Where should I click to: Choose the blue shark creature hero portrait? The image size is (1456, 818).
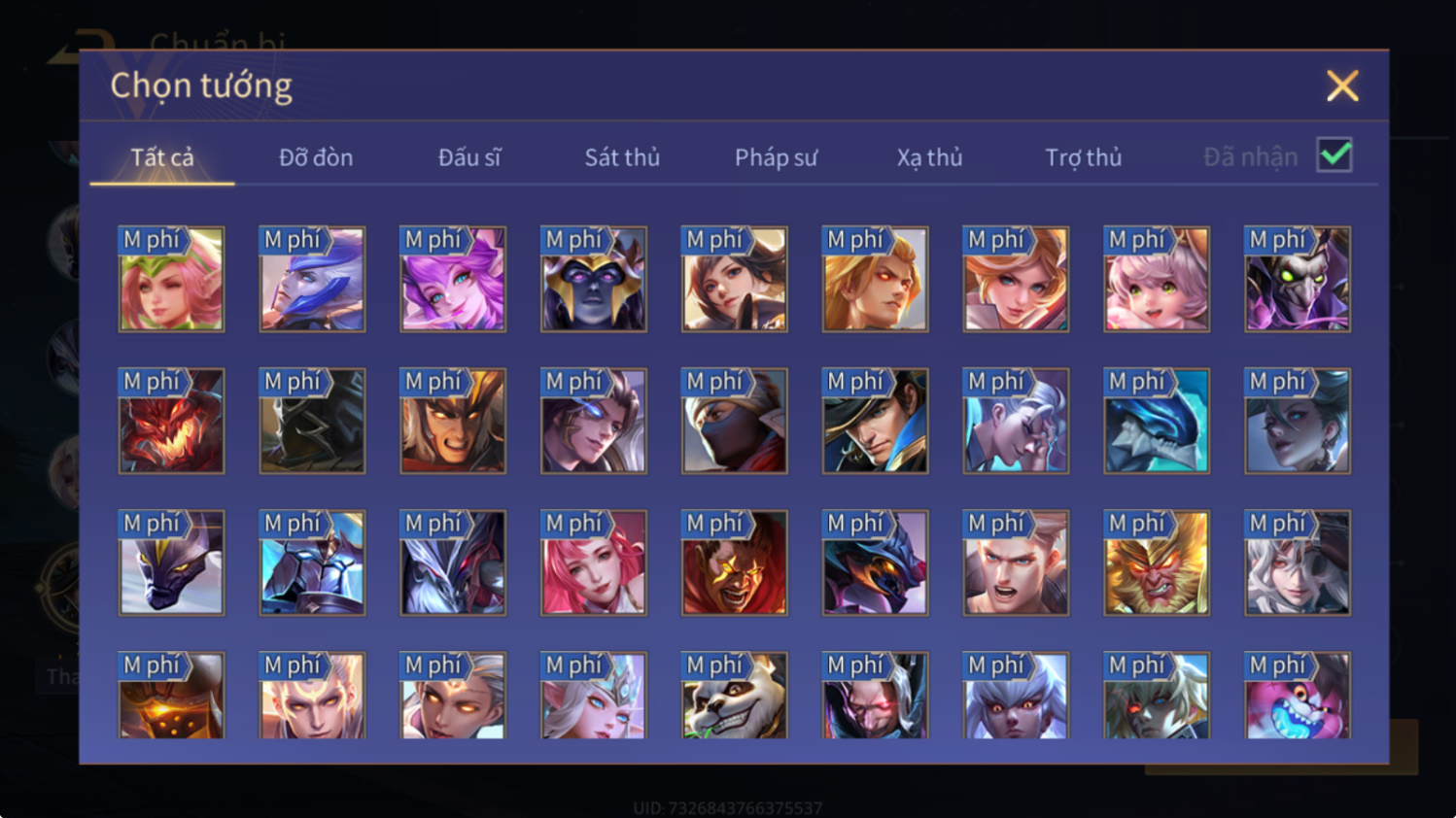coord(1157,421)
